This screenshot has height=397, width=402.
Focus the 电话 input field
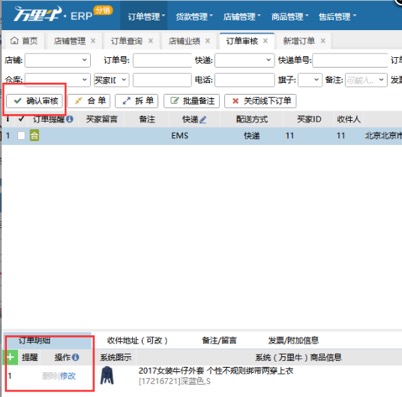pyautogui.click(x=244, y=80)
